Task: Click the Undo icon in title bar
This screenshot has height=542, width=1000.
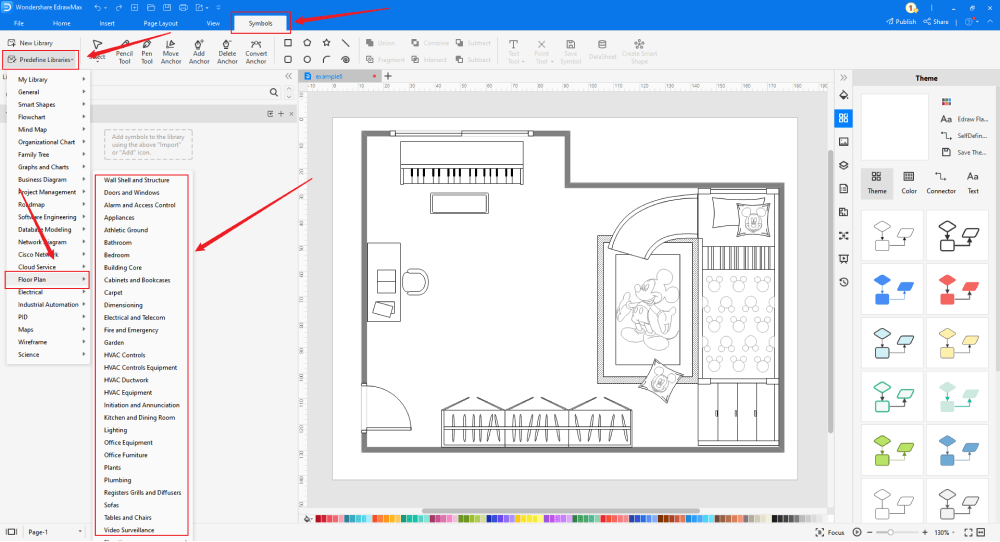Action: point(98,8)
